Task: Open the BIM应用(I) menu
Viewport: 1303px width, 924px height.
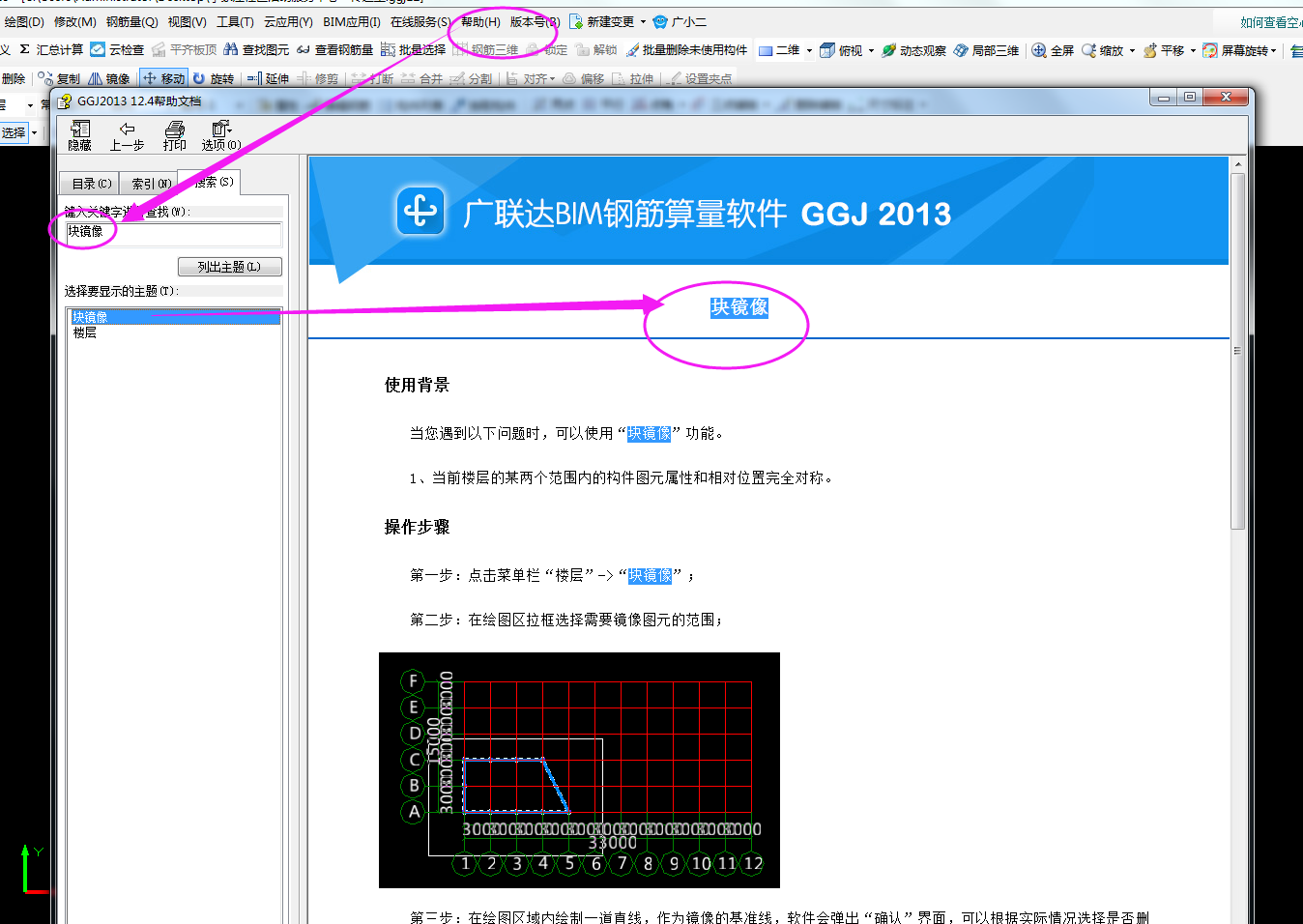Action: pyautogui.click(x=352, y=21)
